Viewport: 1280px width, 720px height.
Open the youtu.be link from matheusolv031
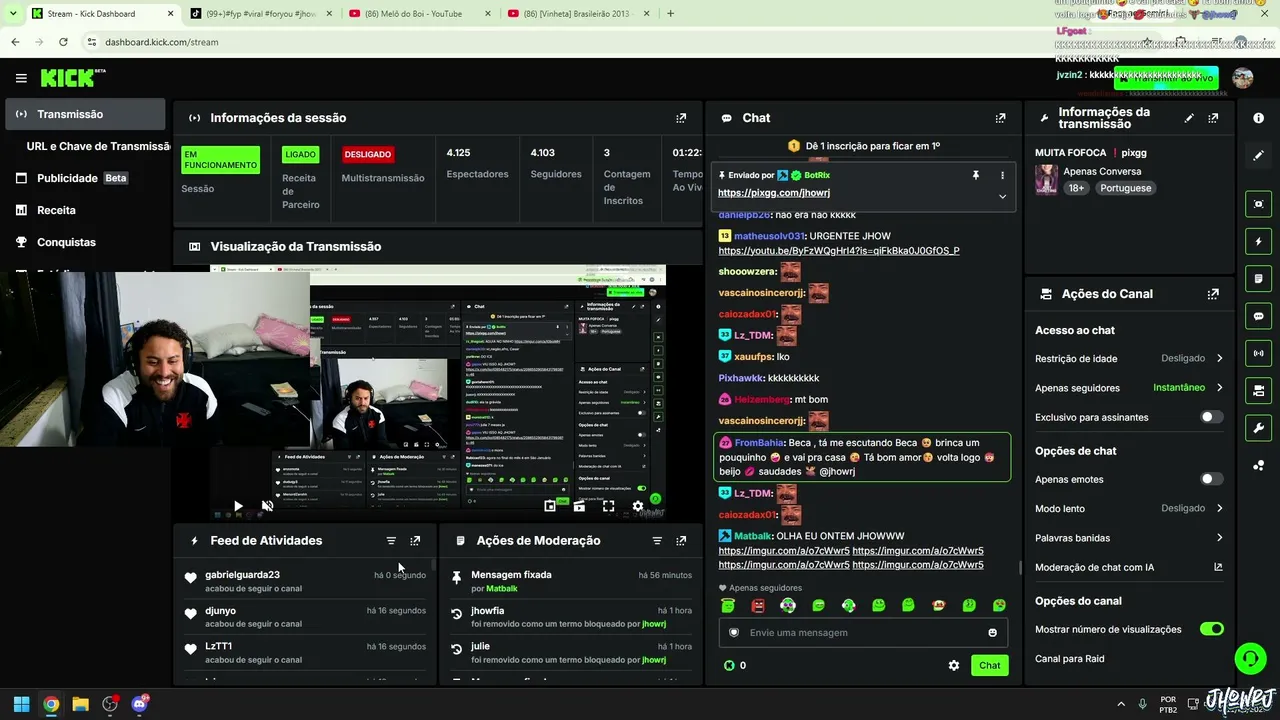click(839, 251)
